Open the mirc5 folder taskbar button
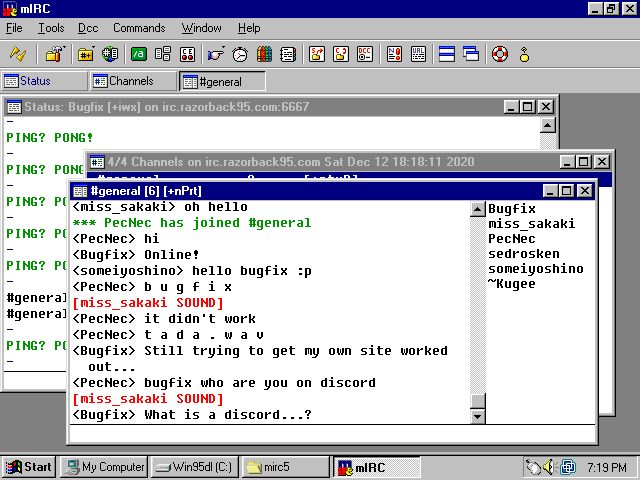The width and height of the screenshot is (640, 480). coord(285,467)
